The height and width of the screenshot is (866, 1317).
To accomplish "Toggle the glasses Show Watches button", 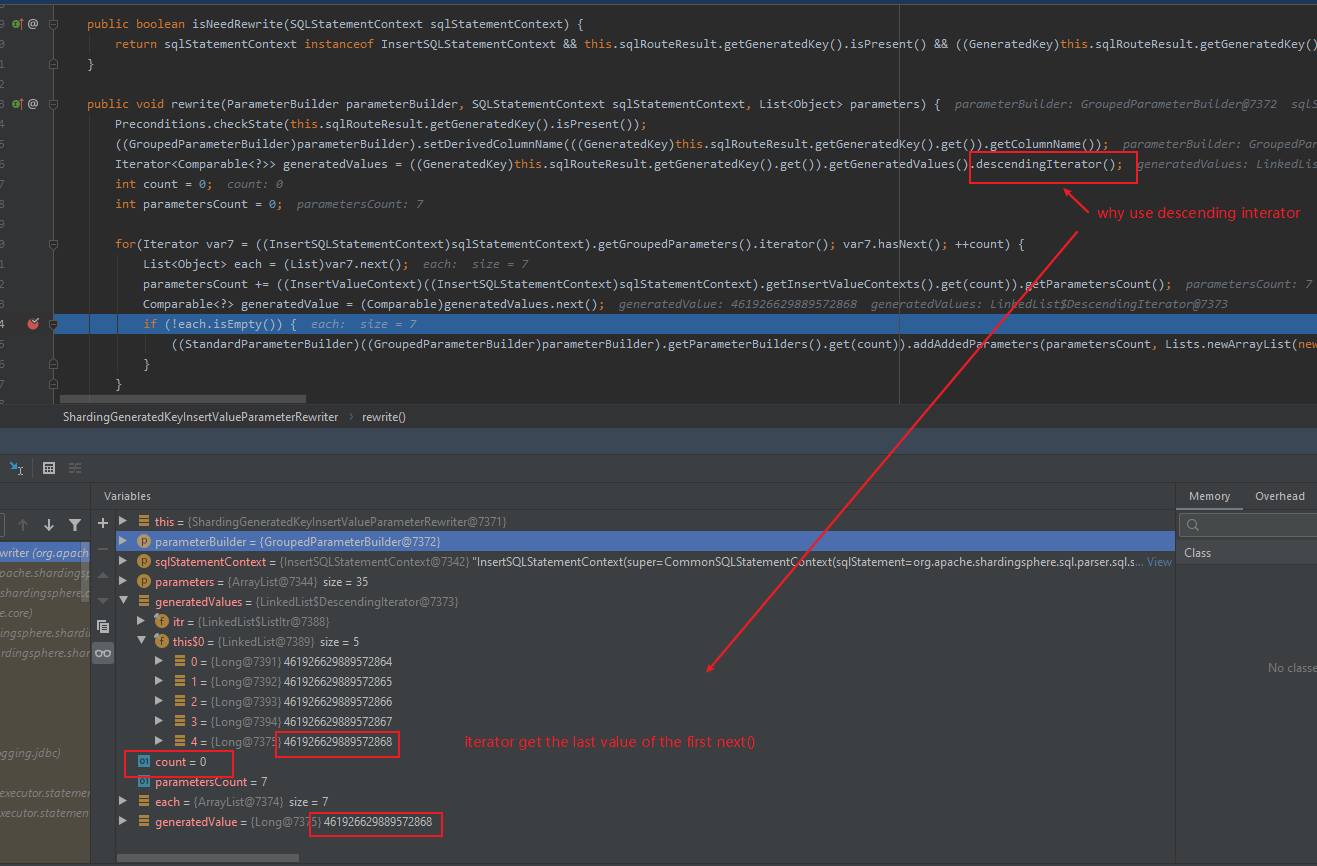I will click(x=102, y=652).
